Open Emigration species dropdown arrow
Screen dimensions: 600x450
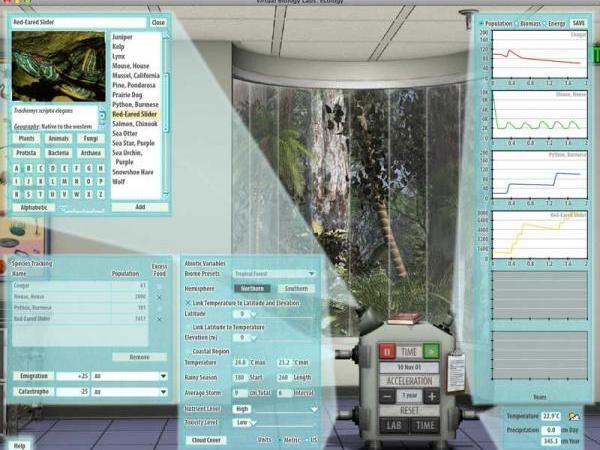(163, 376)
